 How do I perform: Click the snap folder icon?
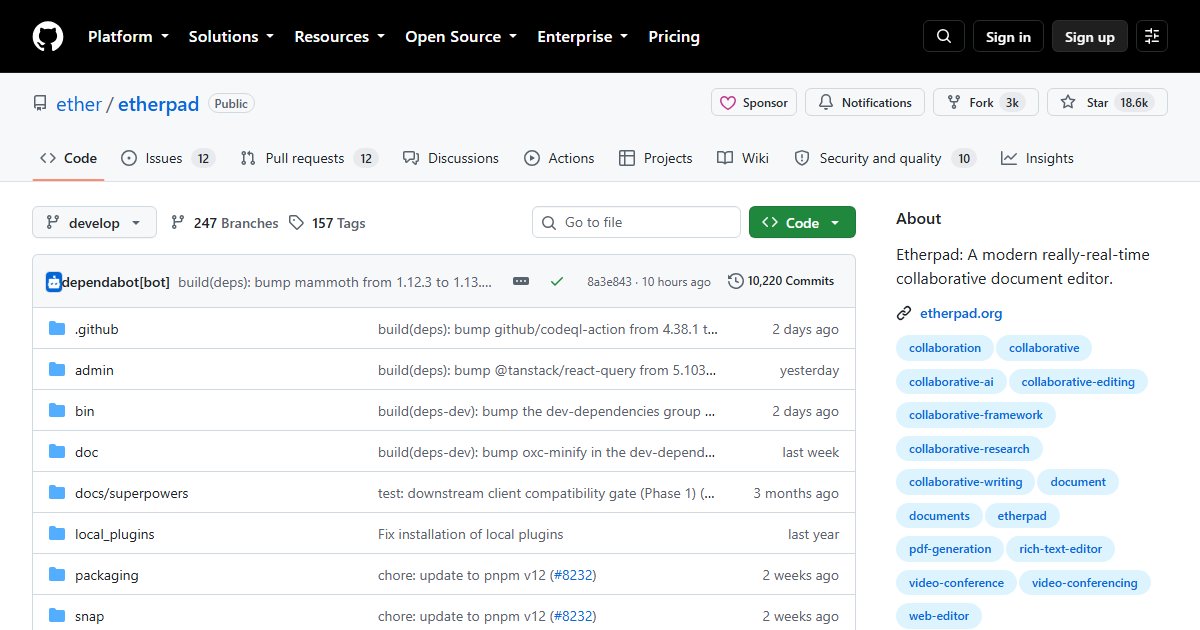pyautogui.click(x=57, y=616)
